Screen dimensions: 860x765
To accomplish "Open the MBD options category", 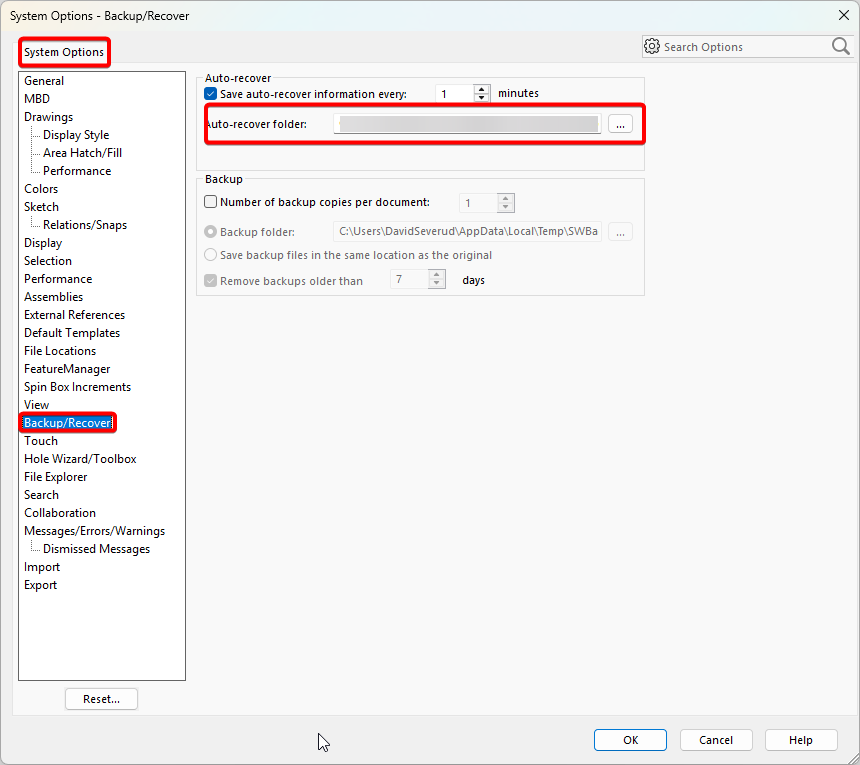I will [37, 99].
